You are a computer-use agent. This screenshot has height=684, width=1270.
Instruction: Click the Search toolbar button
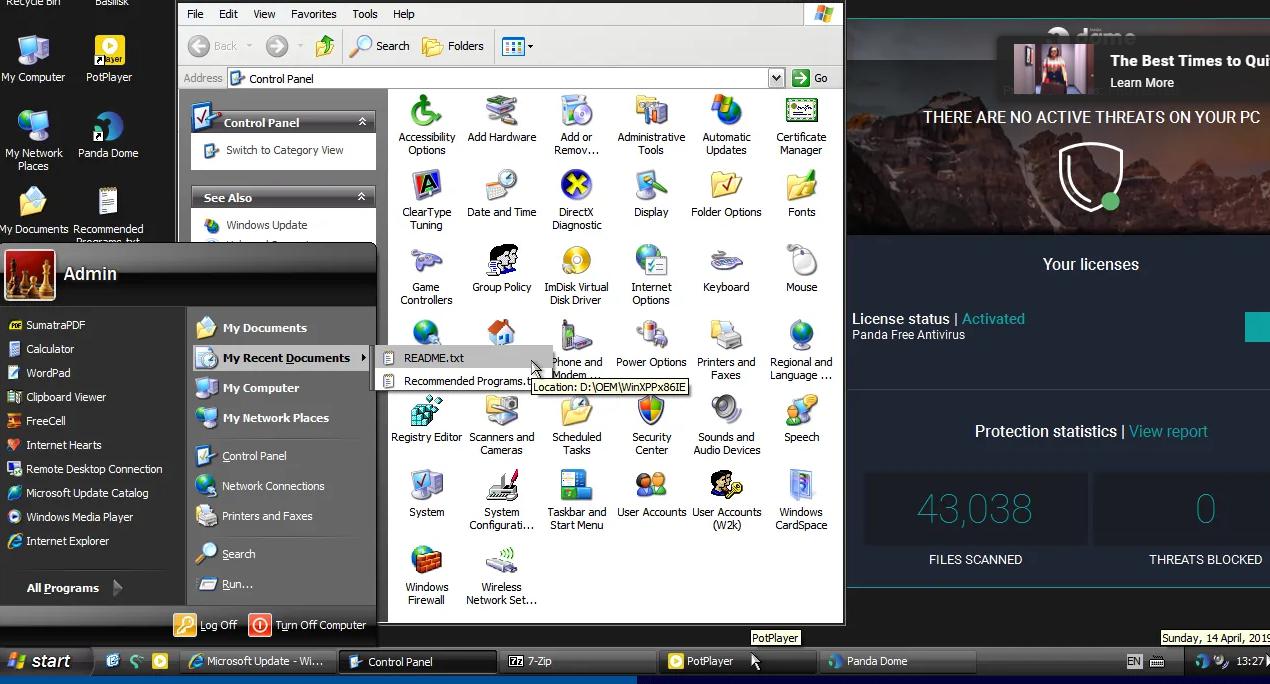click(x=380, y=46)
